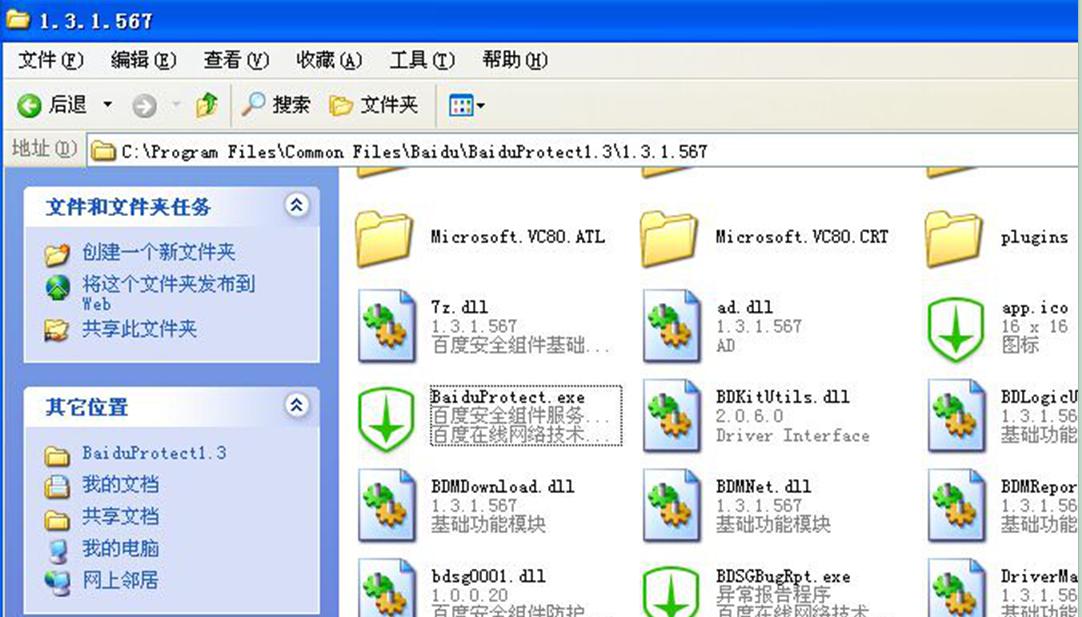Open the 文件(F) menu
This screenshot has height=617, width=1082.
(x=50, y=60)
